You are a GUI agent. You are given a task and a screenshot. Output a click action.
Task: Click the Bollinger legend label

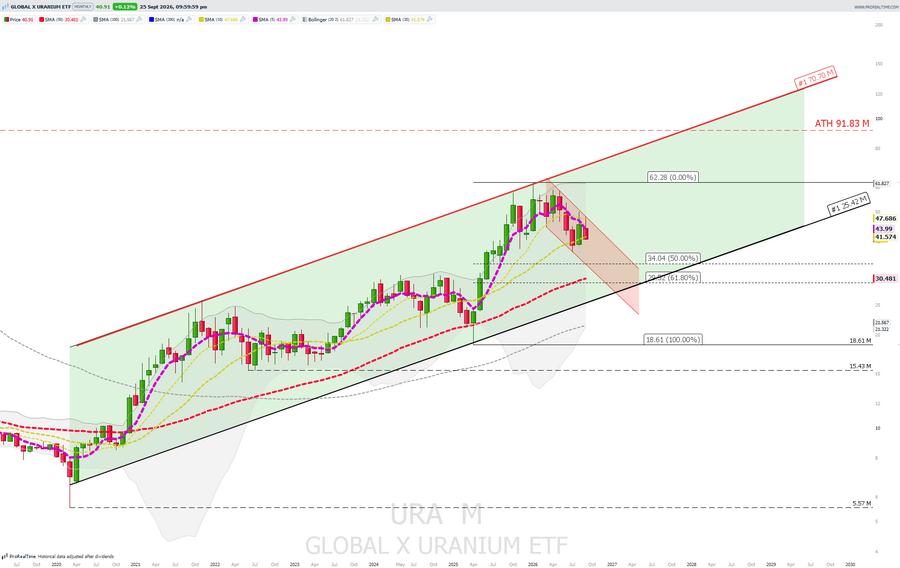tap(317, 20)
